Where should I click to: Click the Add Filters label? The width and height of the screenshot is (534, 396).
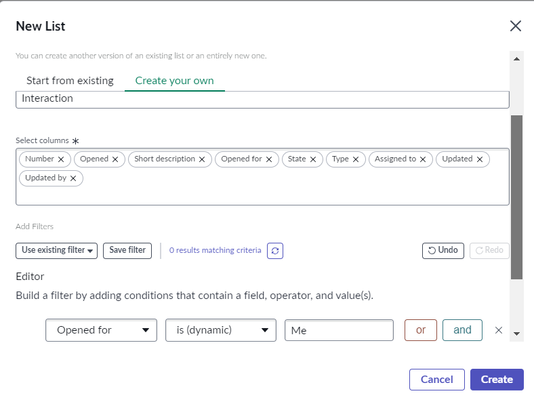point(34,226)
